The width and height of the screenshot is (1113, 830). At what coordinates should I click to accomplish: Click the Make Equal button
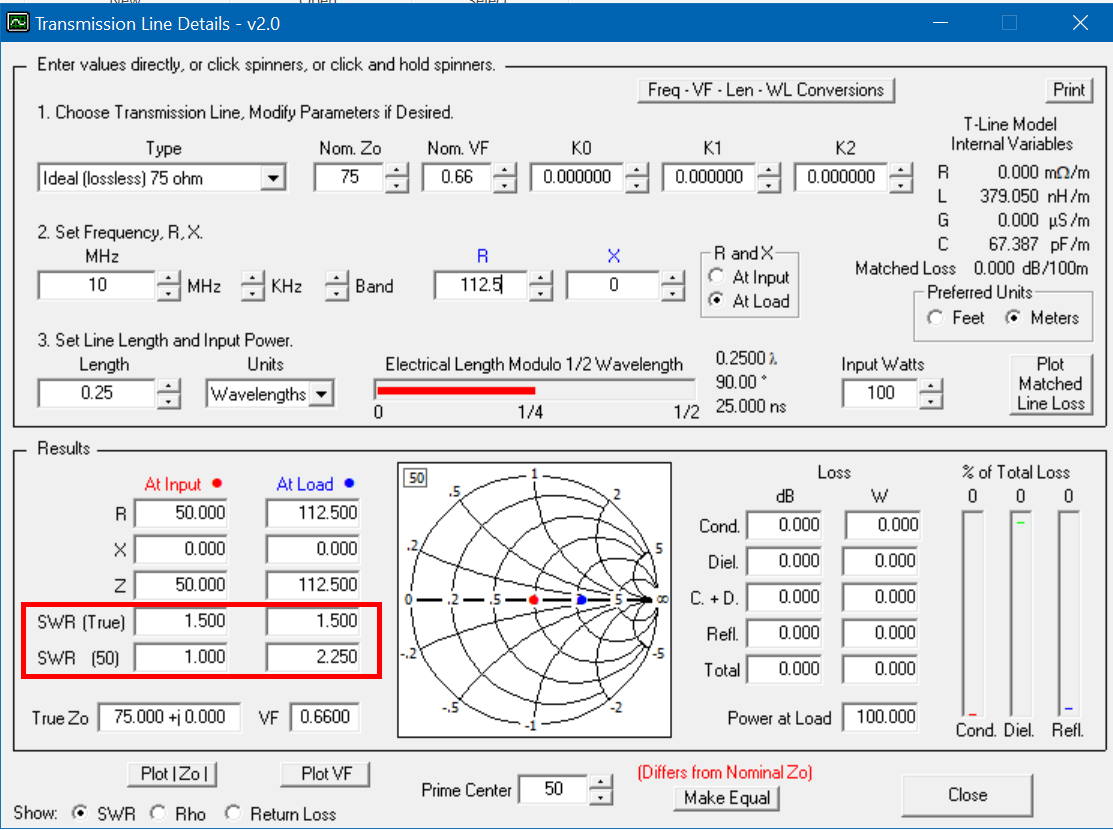[x=725, y=798]
